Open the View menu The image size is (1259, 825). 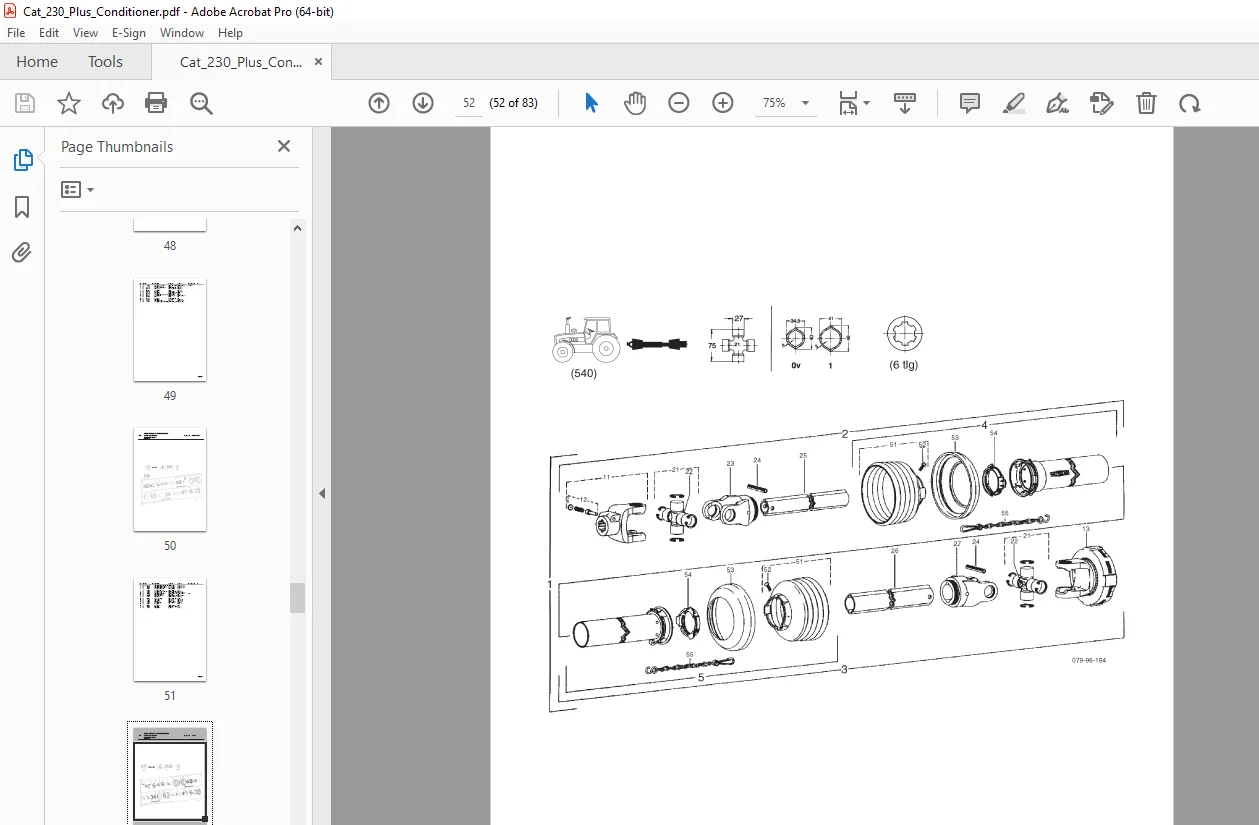[x=86, y=33]
